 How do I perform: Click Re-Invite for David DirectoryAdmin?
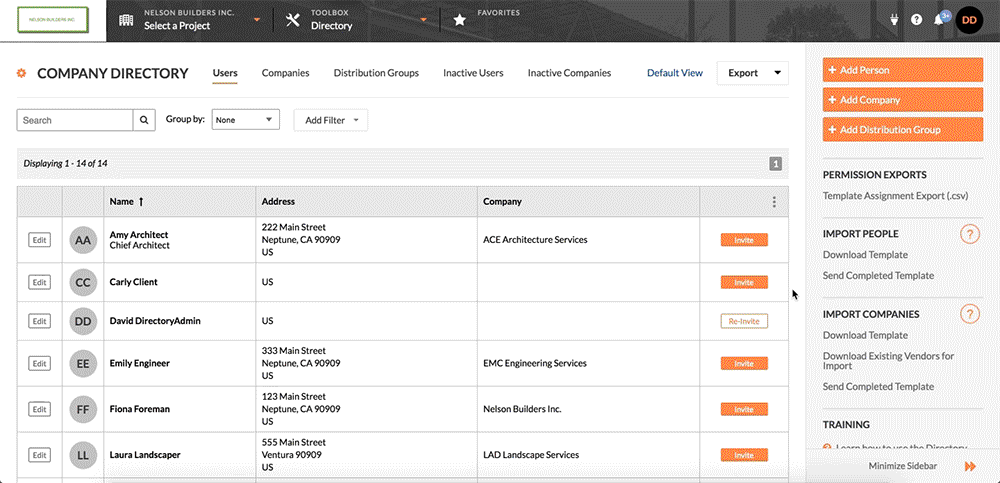point(744,321)
